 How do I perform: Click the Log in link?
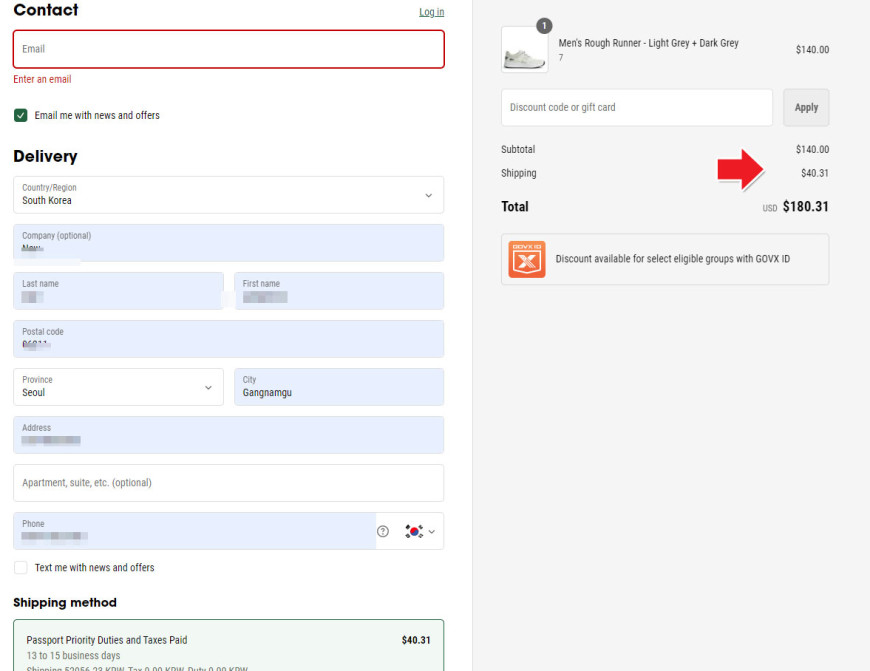click(x=431, y=12)
